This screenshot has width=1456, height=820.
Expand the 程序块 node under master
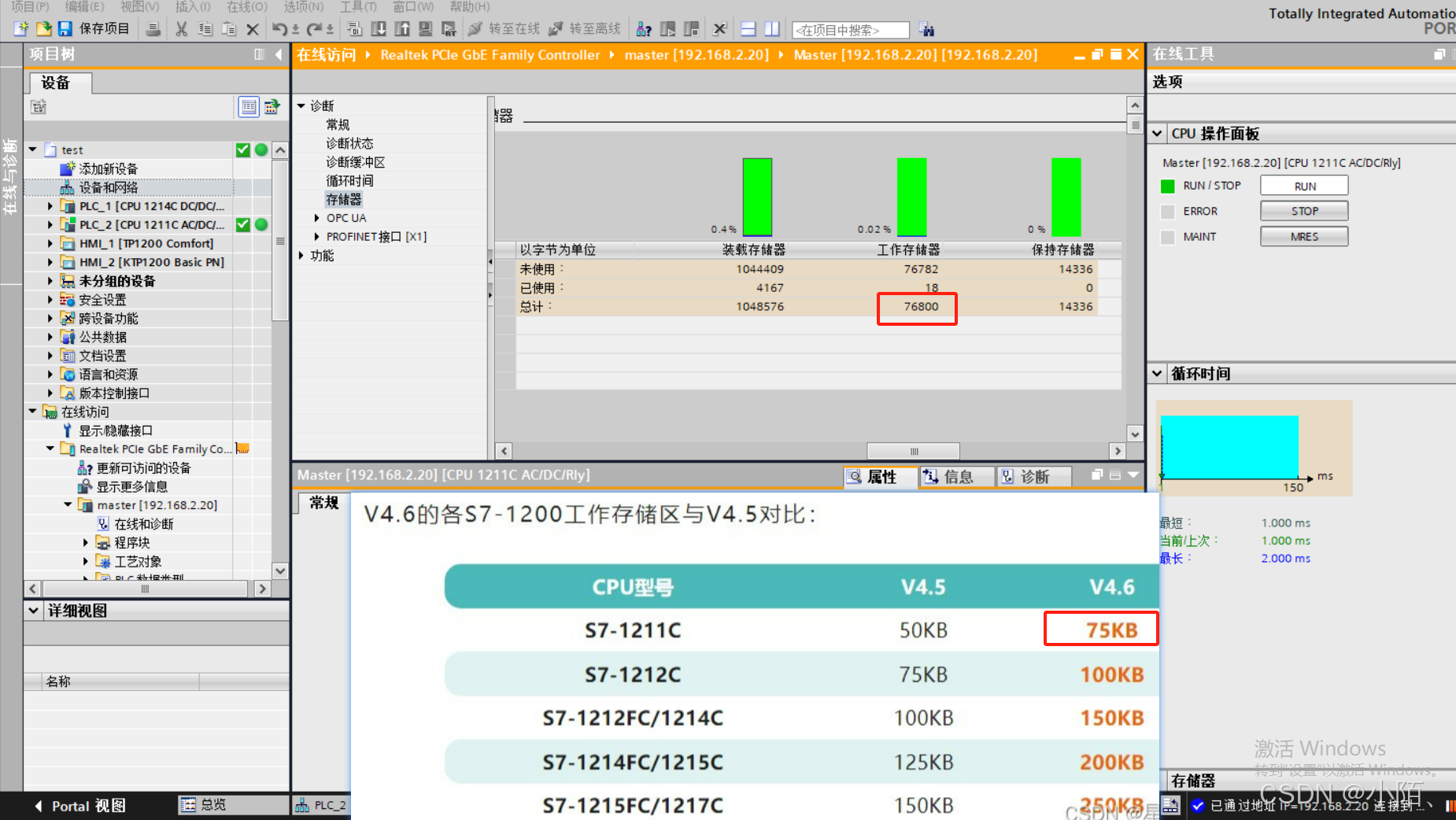[86, 542]
